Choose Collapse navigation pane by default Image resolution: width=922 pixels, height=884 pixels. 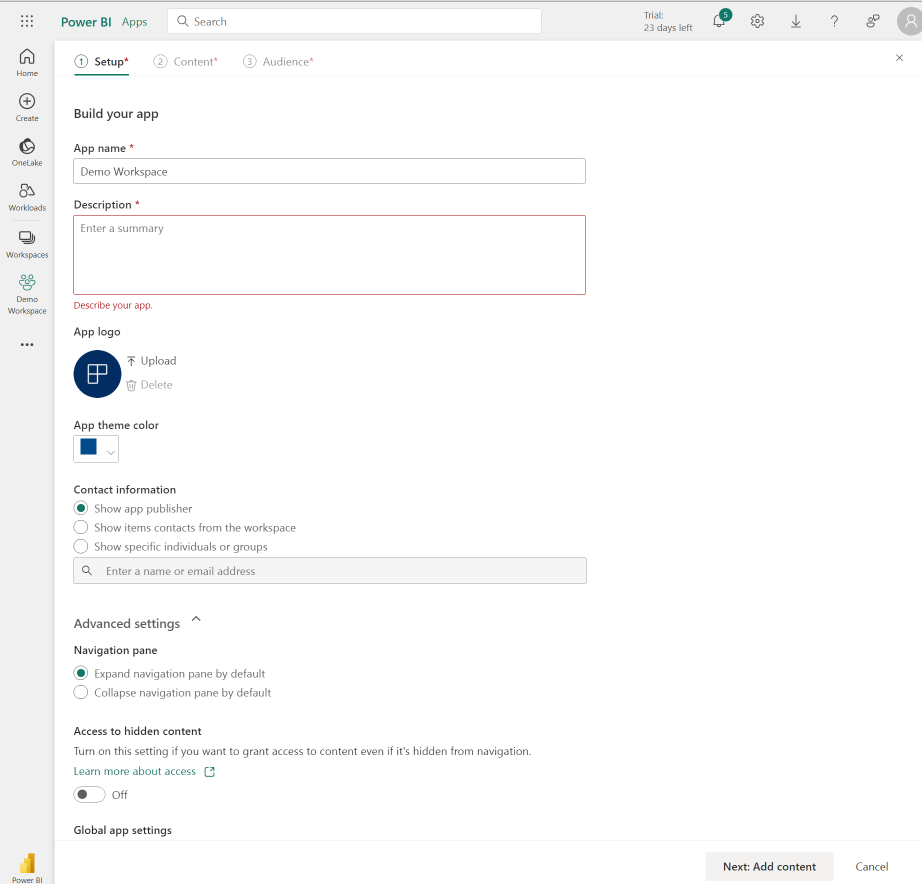[x=81, y=692]
